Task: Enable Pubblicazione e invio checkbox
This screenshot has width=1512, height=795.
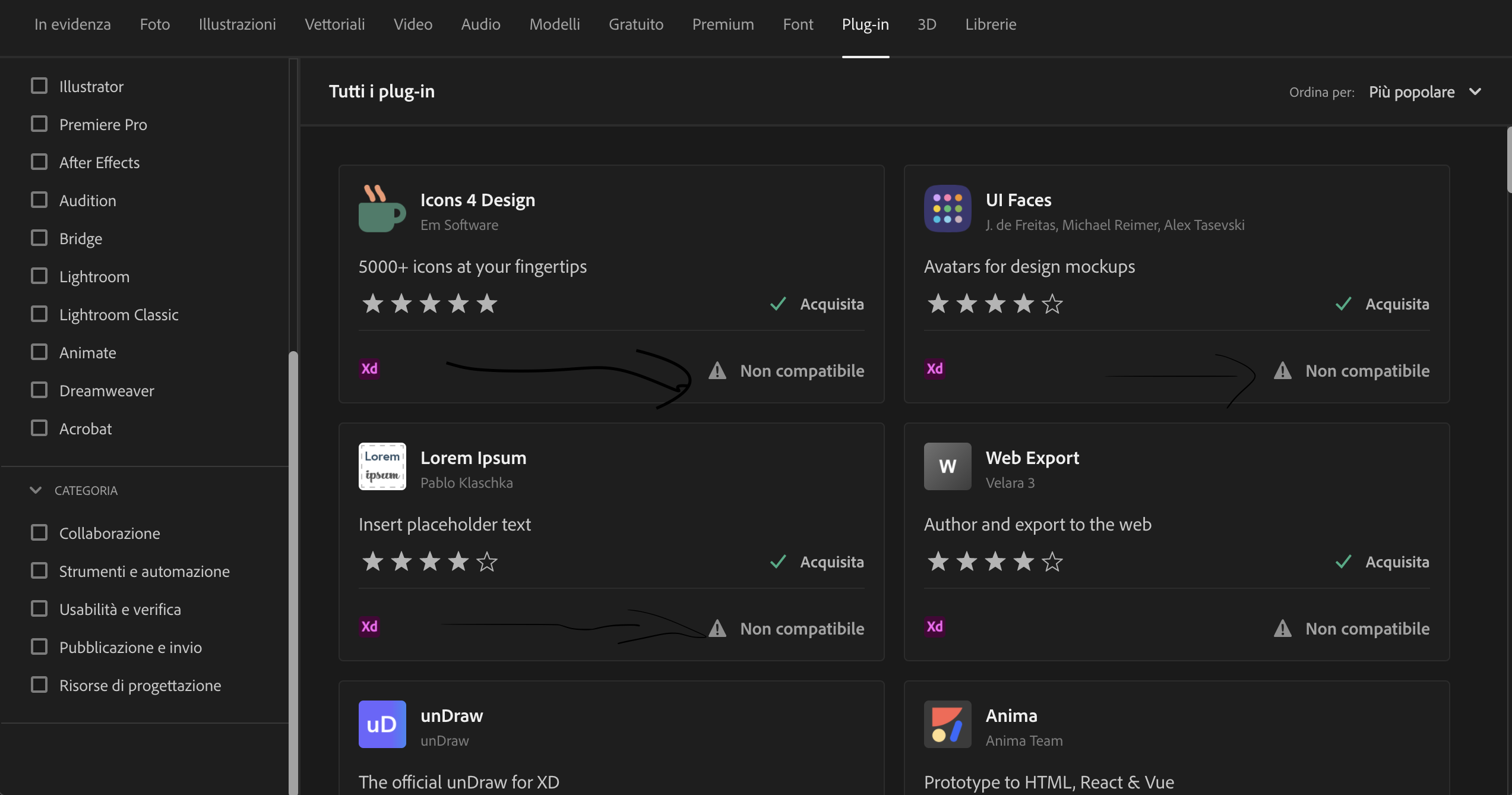Action: point(39,647)
